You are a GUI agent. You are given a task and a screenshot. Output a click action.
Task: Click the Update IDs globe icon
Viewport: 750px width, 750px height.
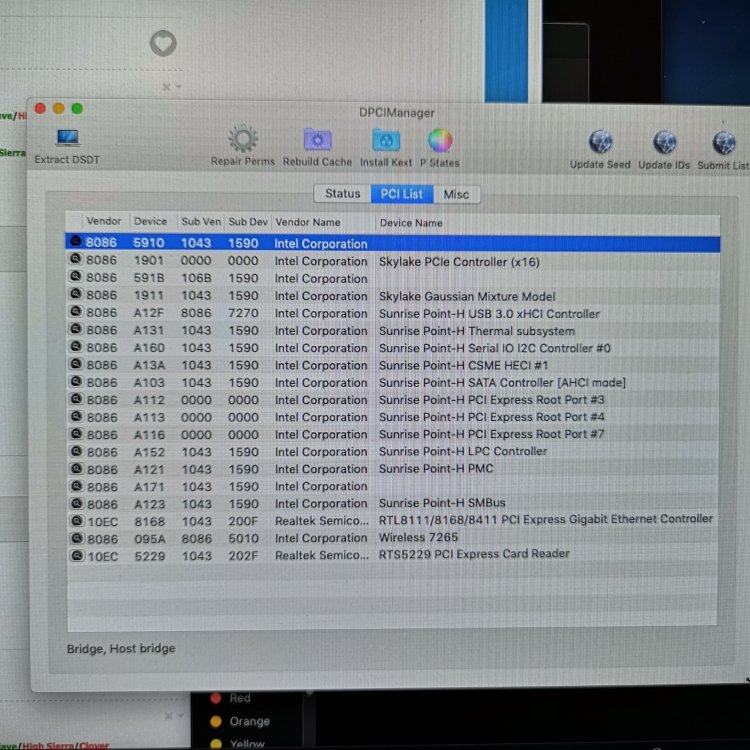coord(664,143)
